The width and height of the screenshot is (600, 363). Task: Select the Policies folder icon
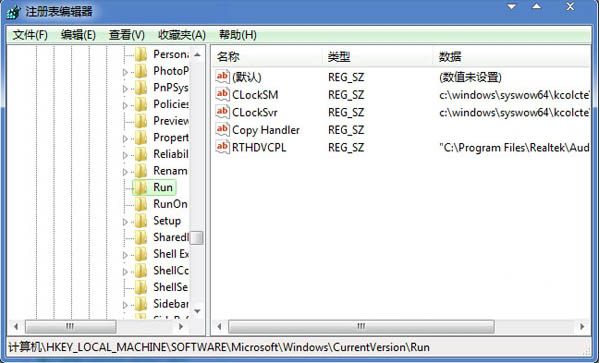[x=141, y=104]
